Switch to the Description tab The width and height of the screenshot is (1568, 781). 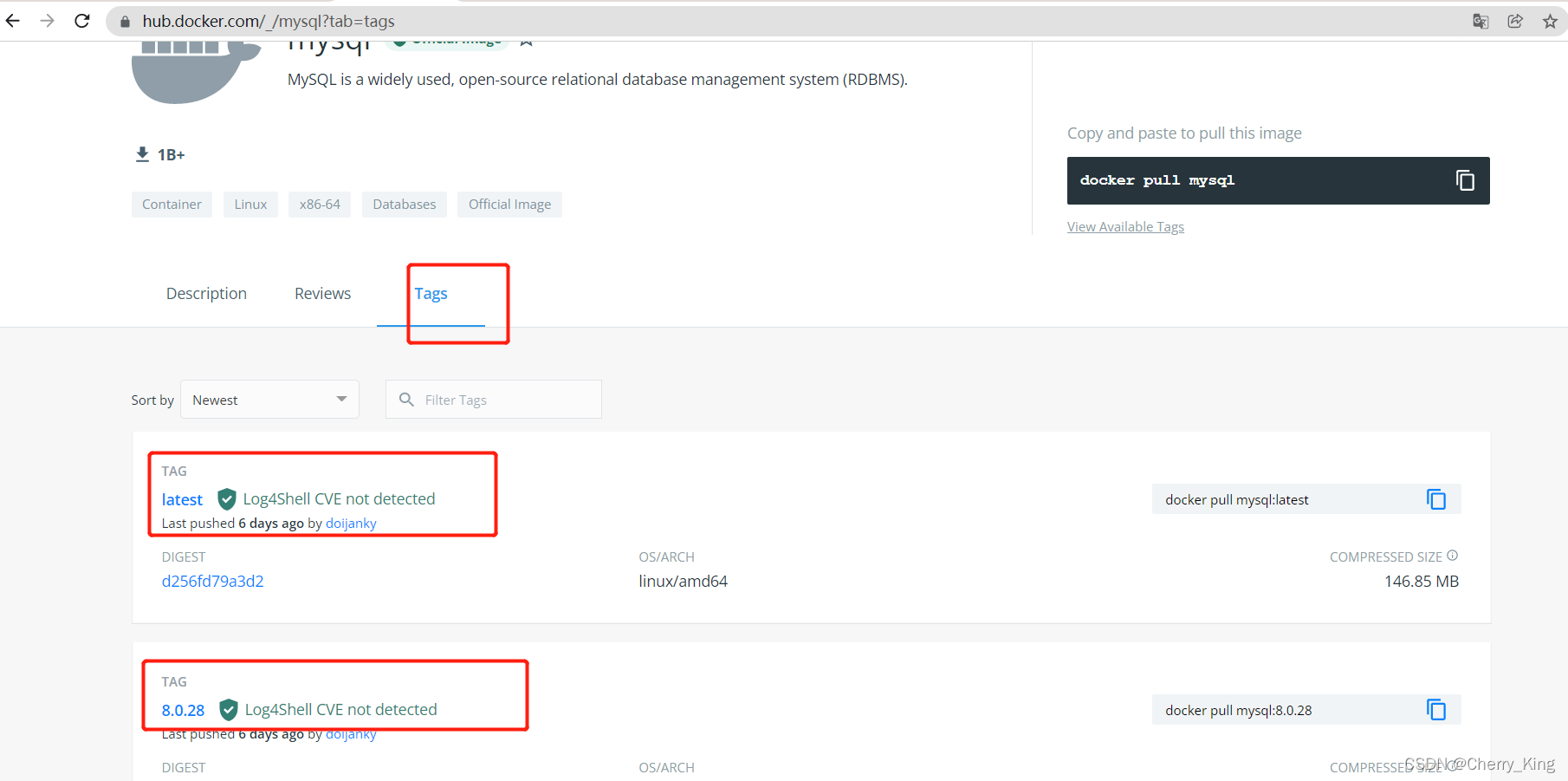tap(206, 294)
